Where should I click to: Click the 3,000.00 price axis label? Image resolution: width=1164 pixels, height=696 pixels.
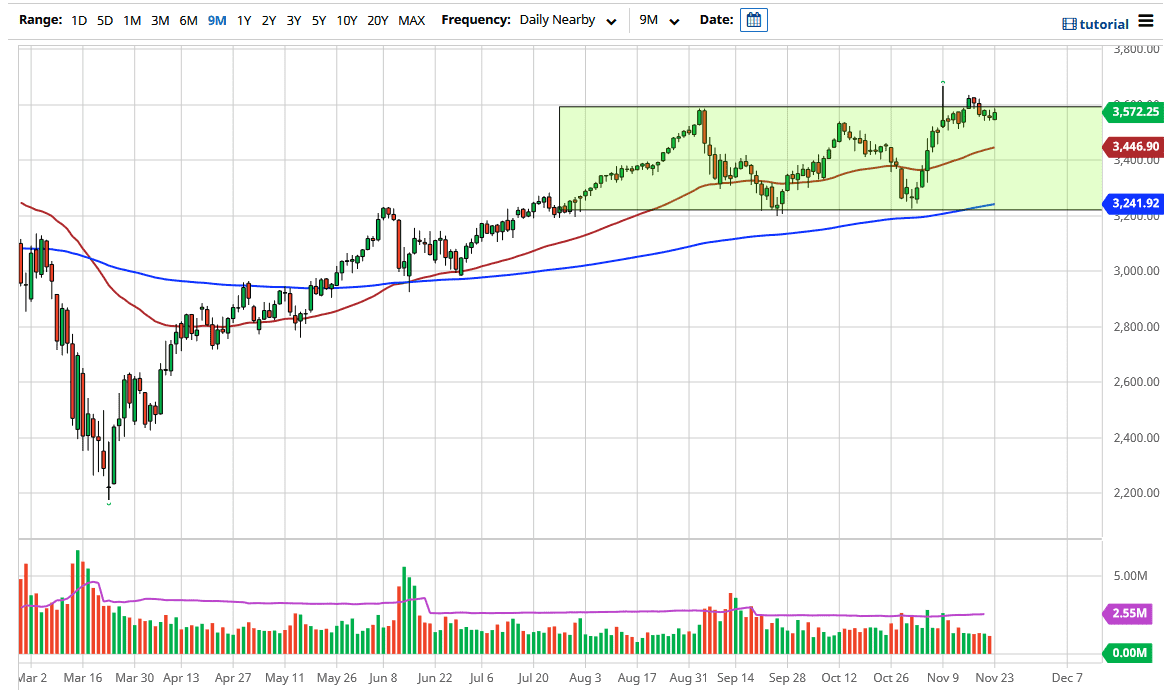[x=1136, y=272]
